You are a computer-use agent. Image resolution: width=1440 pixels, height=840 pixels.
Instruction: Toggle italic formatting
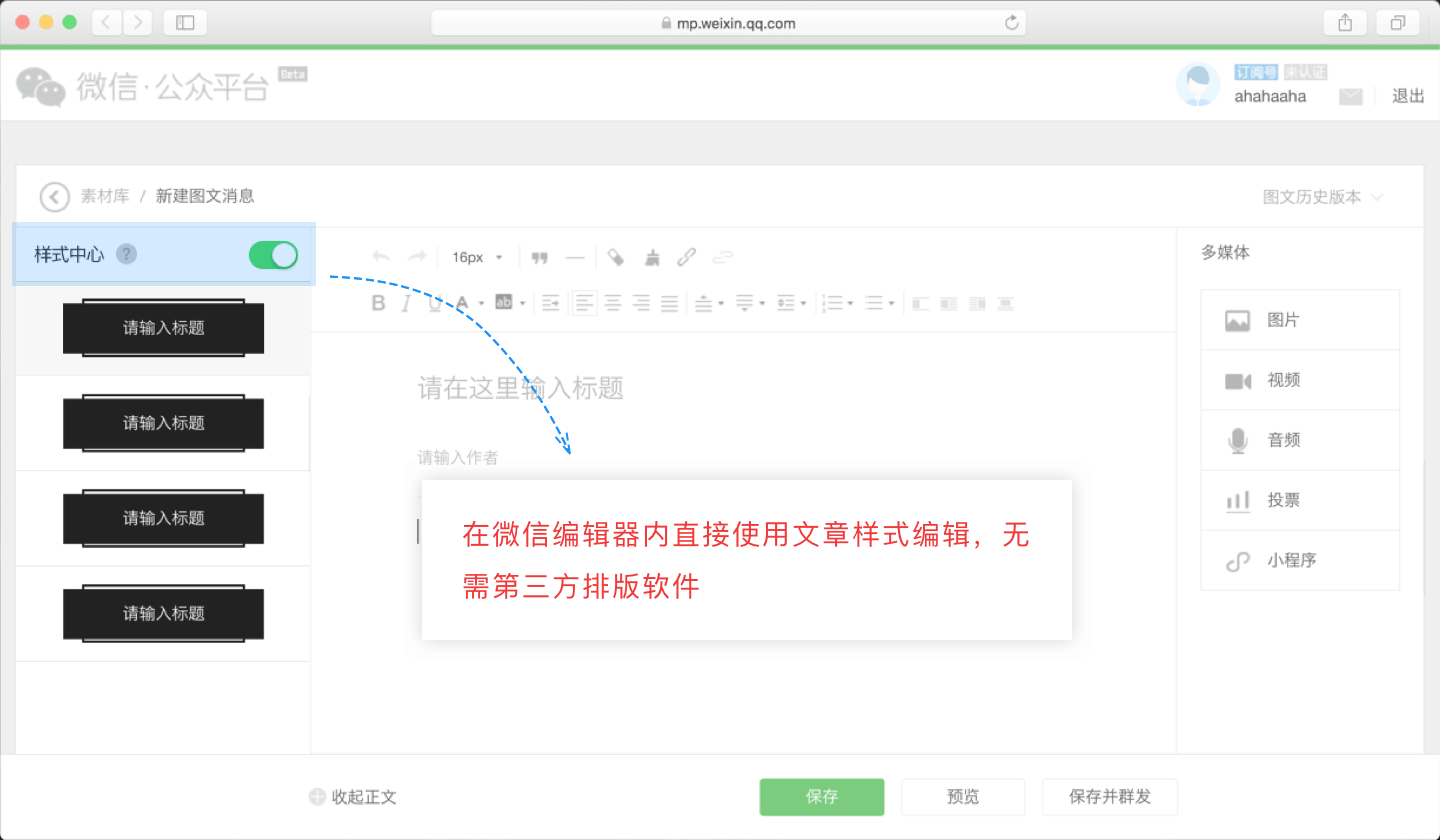pos(406,303)
